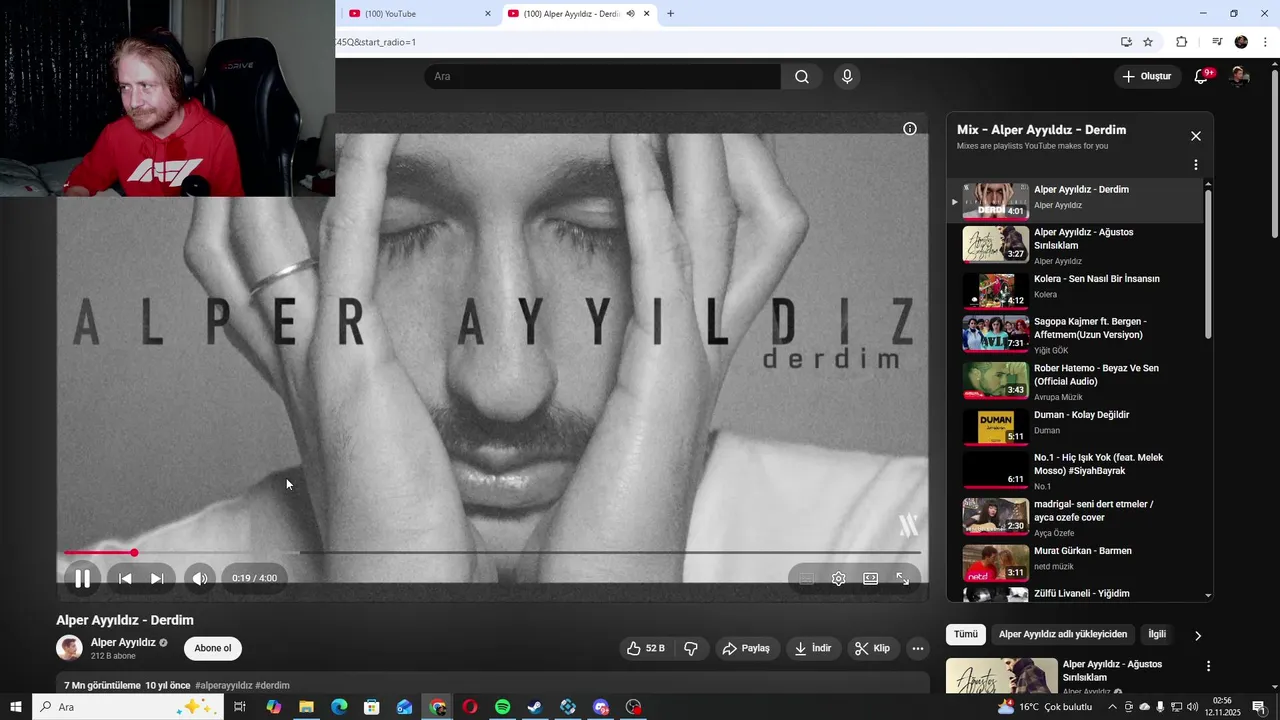
Task: Select 'Alper Ayyıldız adlı yükleyiciden' chip
Action: pyautogui.click(x=1063, y=634)
